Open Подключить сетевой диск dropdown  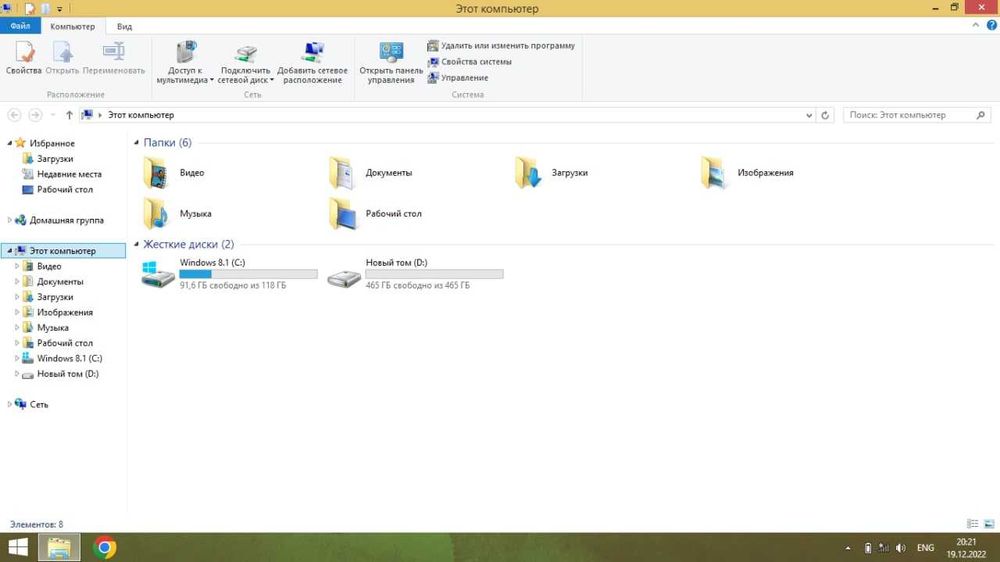click(x=246, y=62)
